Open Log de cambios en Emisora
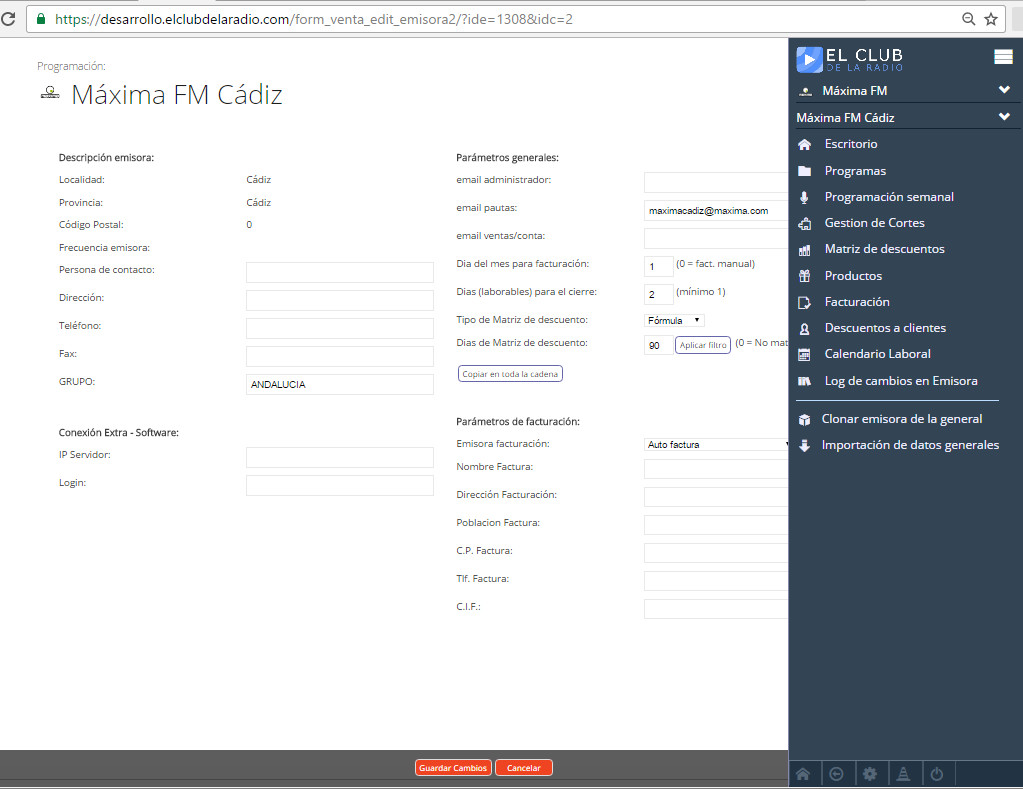 [901, 381]
